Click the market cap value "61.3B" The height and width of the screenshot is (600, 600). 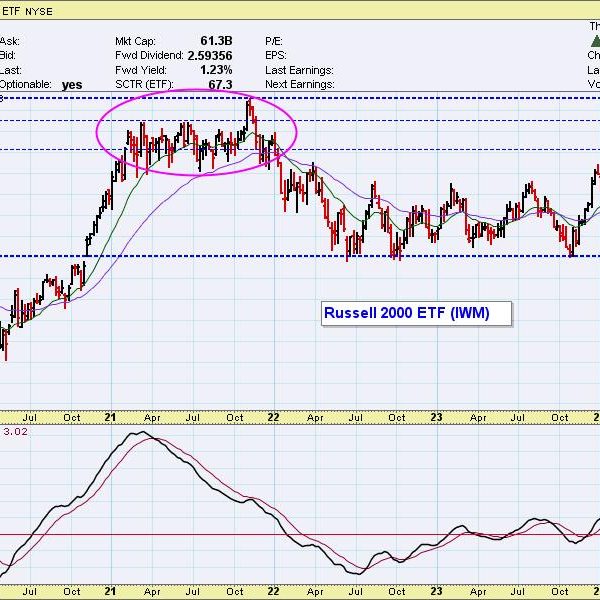click(x=216, y=41)
